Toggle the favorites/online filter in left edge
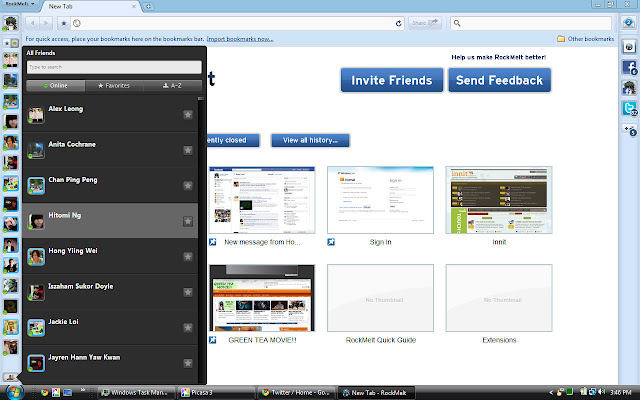Screen dimensions: 640x400 (11, 43)
